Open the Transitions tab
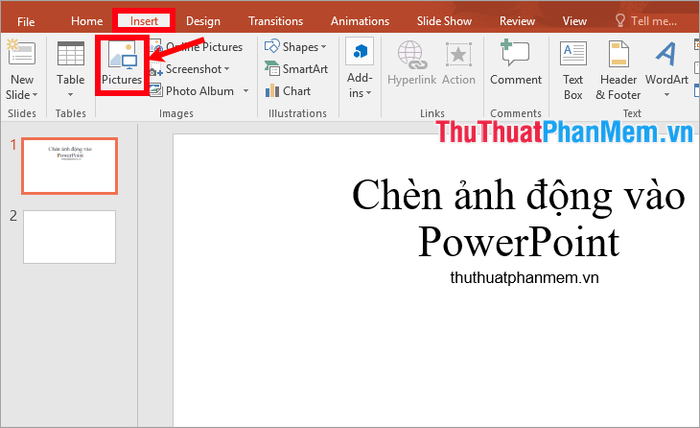This screenshot has width=700, height=428. coord(275,21)
